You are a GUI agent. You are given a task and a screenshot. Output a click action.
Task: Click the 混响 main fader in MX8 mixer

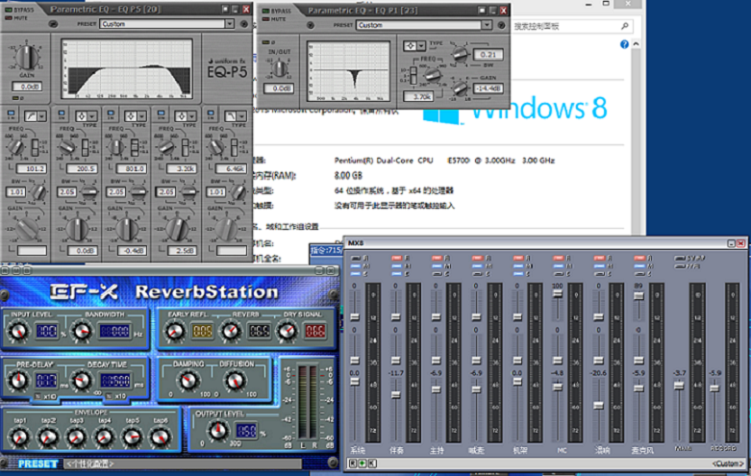tap(599, 406)
